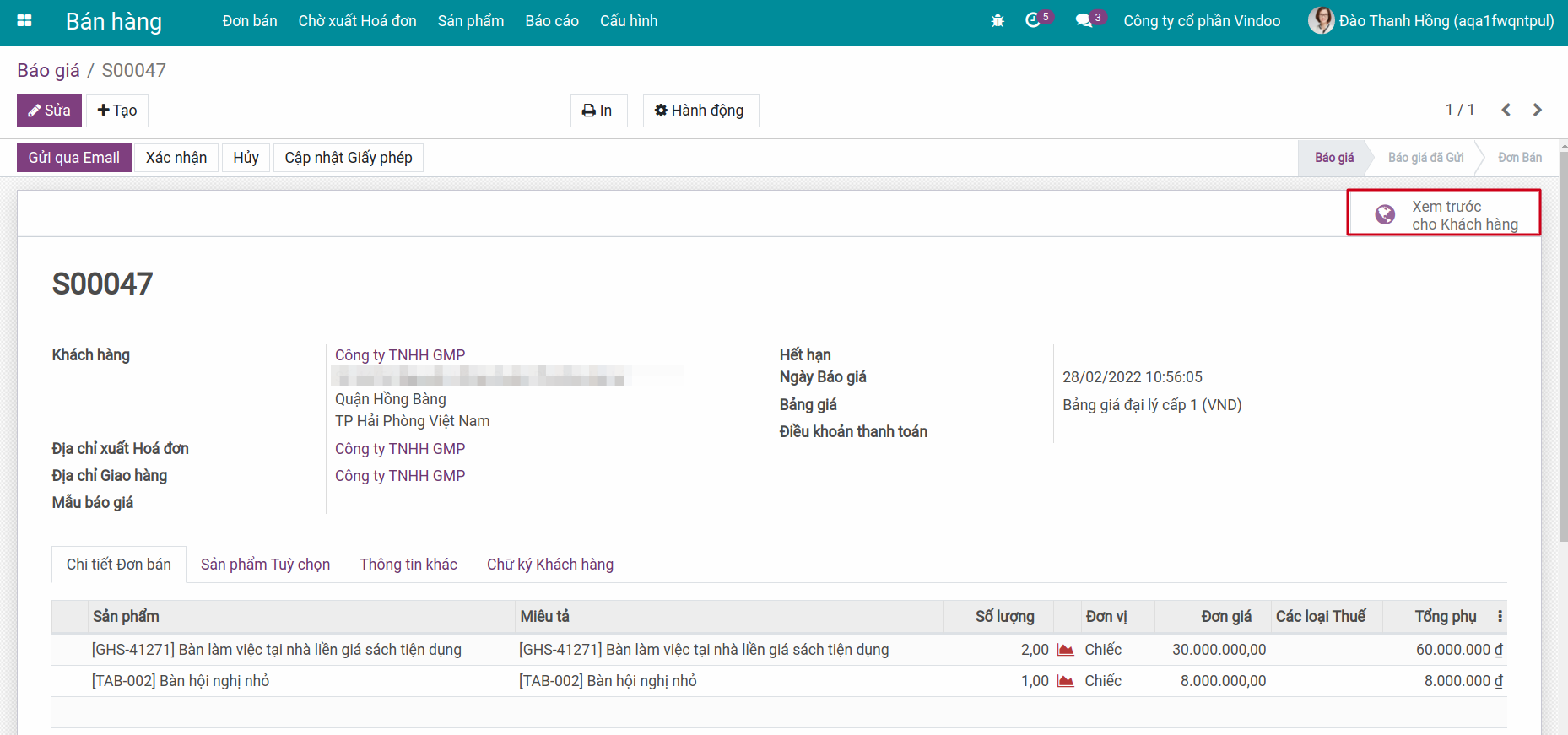
Task: Open the In print dropdown
Action: (598, 111)
